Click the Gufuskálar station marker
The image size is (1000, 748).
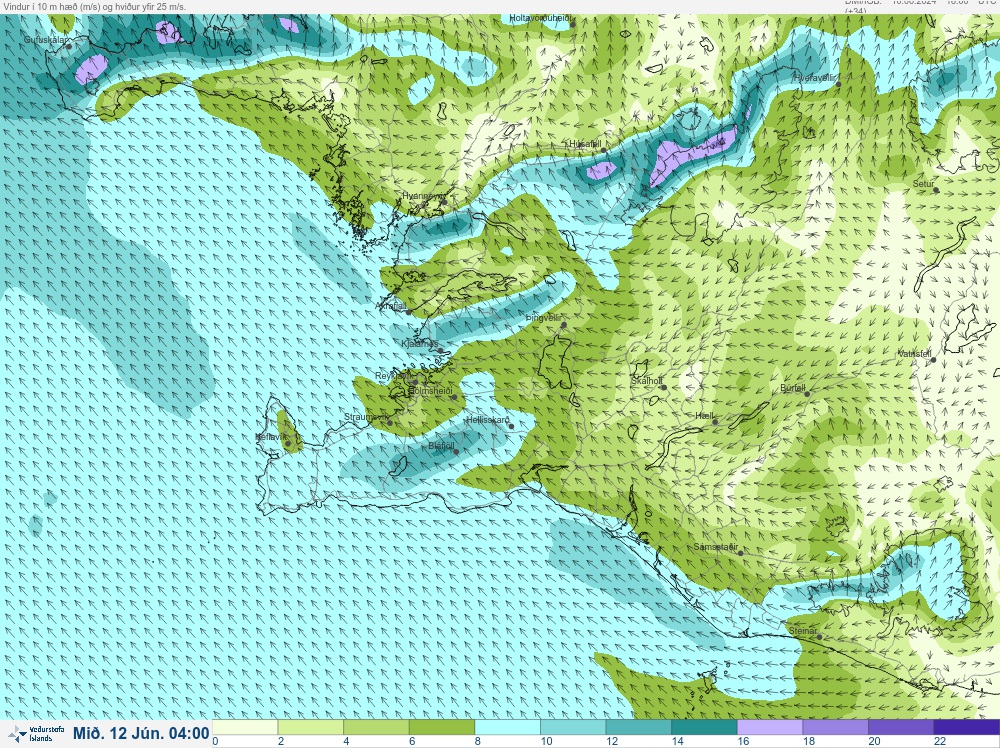tap(69, 47)
